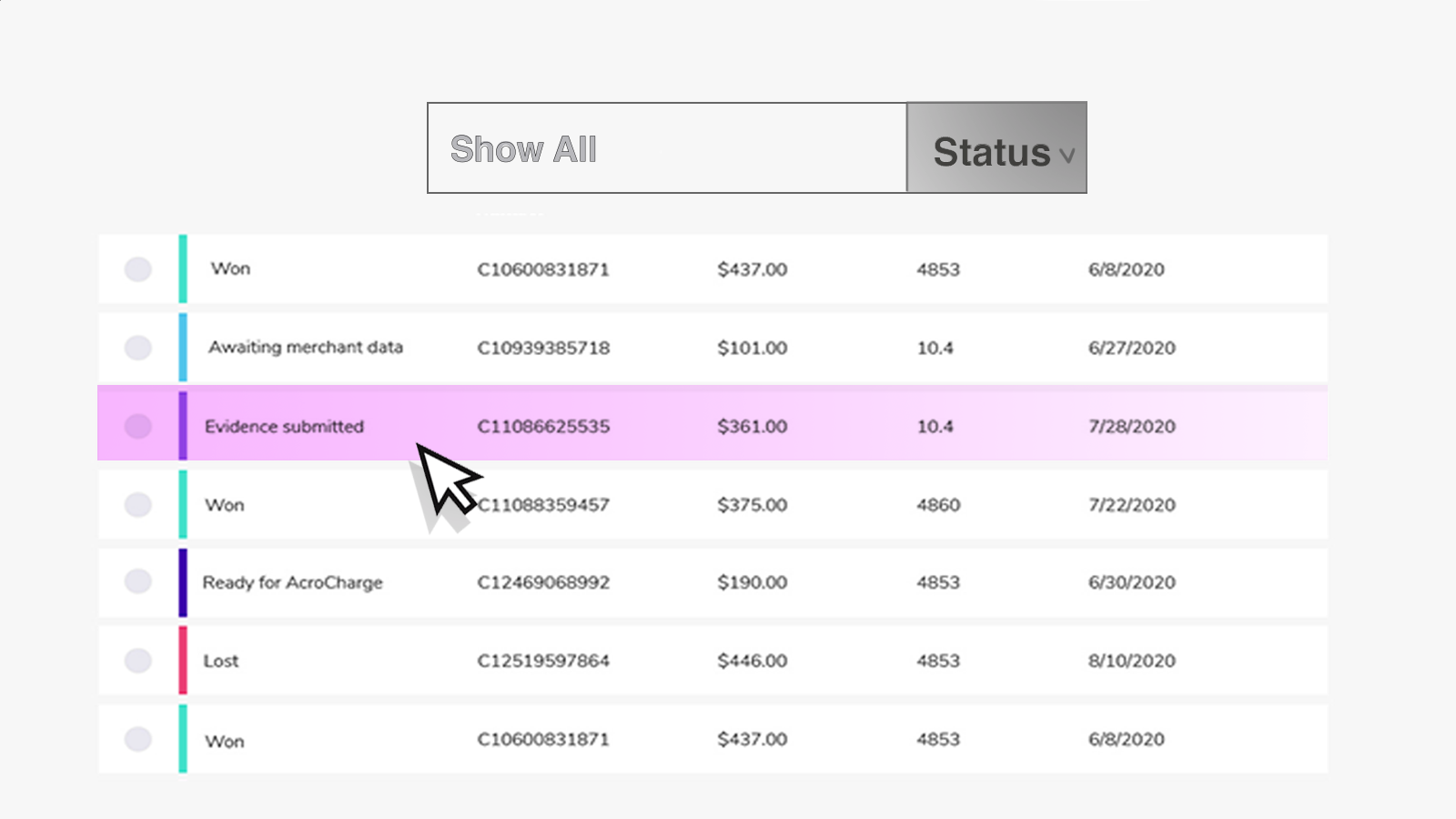Click the Evidence submitted status label
Viewport: 1456px width, 819px height.
tap(284, 426)
